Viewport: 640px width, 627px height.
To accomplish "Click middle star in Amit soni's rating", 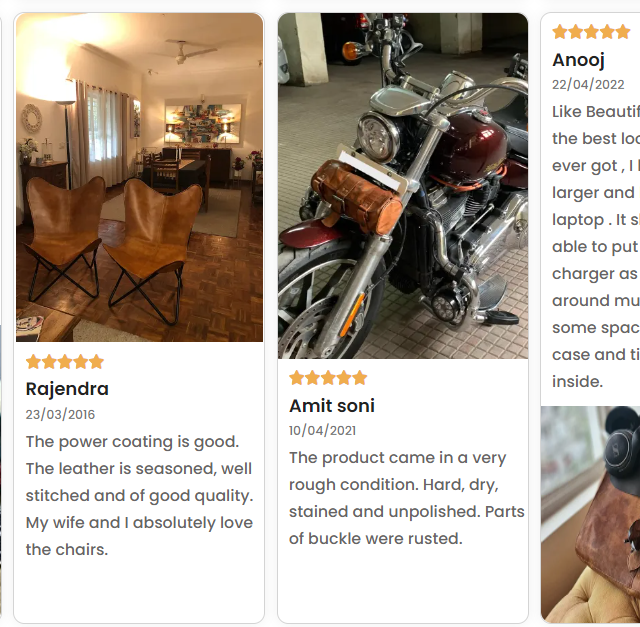I will point(328,378).
